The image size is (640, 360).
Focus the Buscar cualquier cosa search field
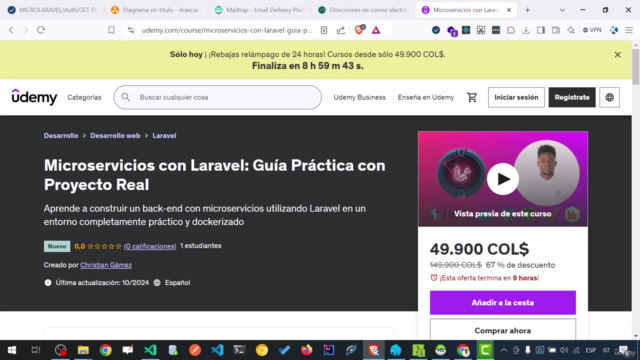point(218,97)
